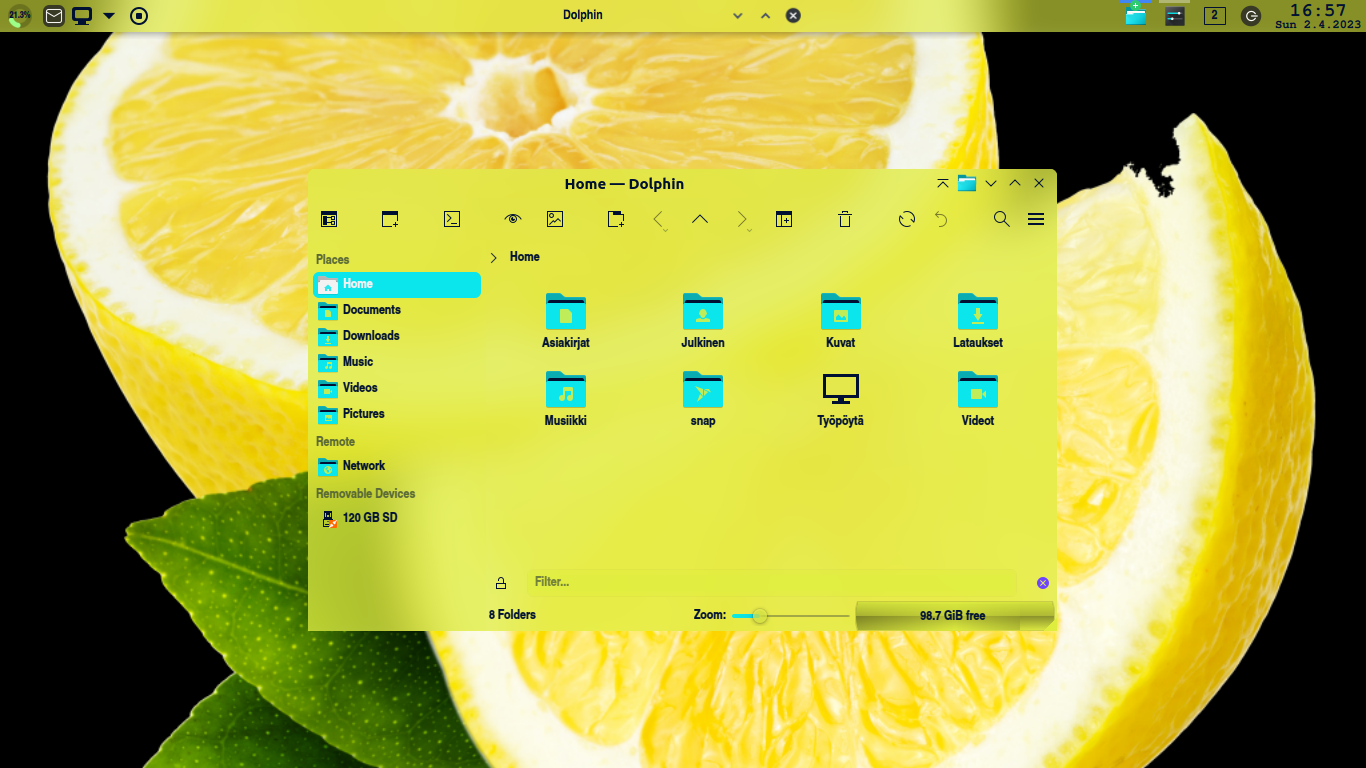Go forward with the right arrow
1366x768 pixels.
point(742,219)
